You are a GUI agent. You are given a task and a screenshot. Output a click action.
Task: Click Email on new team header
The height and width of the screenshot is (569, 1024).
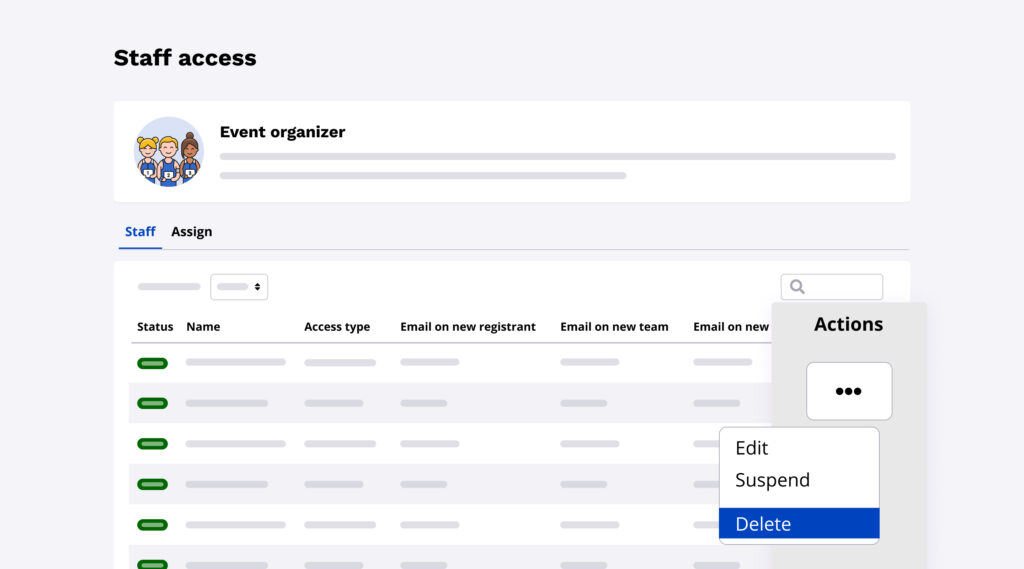click(x=614, y=327)
